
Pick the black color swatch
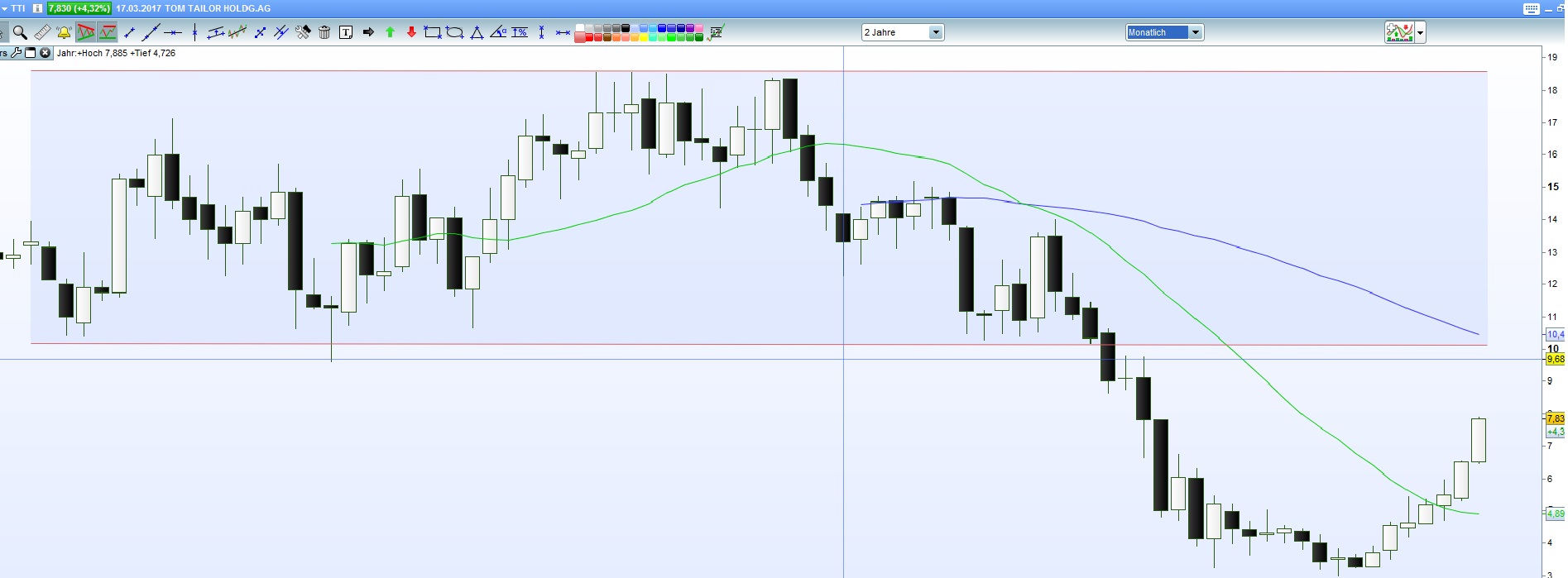[626, 28]
